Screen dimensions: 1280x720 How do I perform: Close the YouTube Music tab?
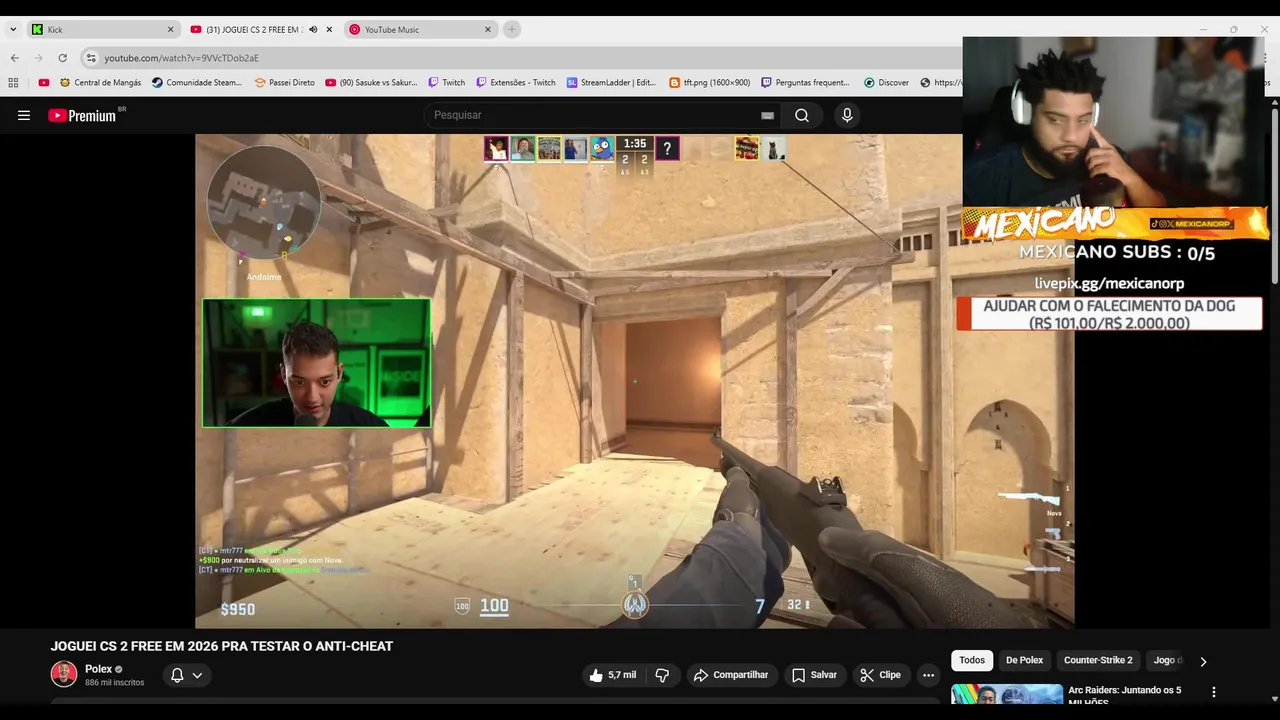click(488, 29)
